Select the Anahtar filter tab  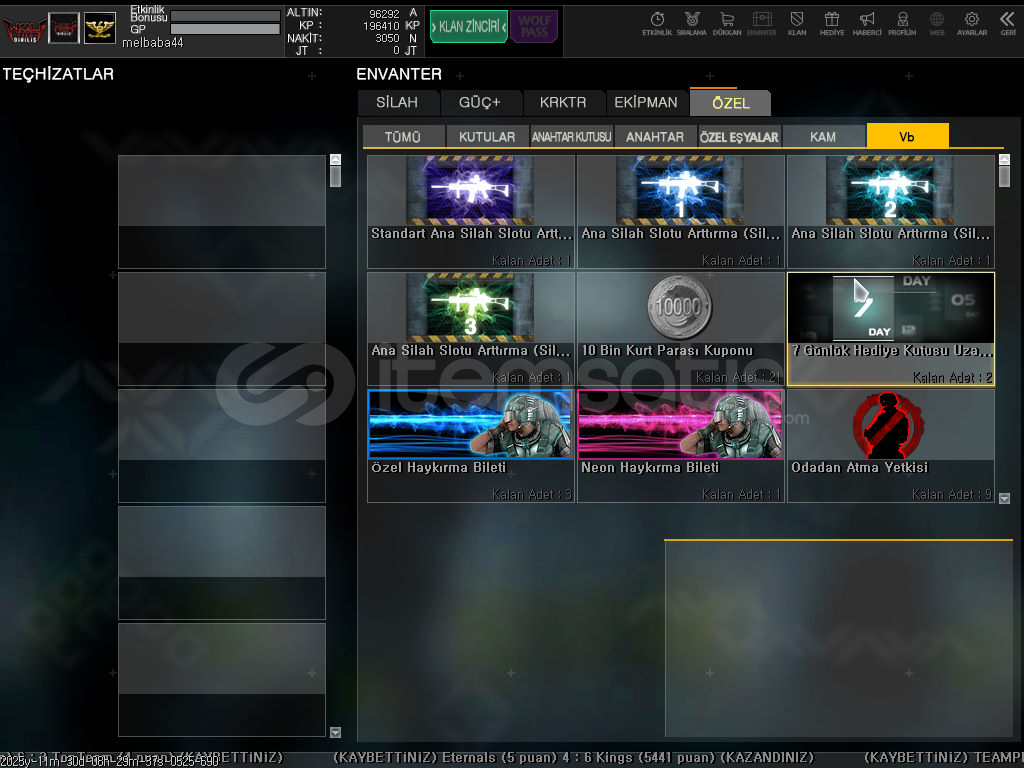[x=655, y=137]
